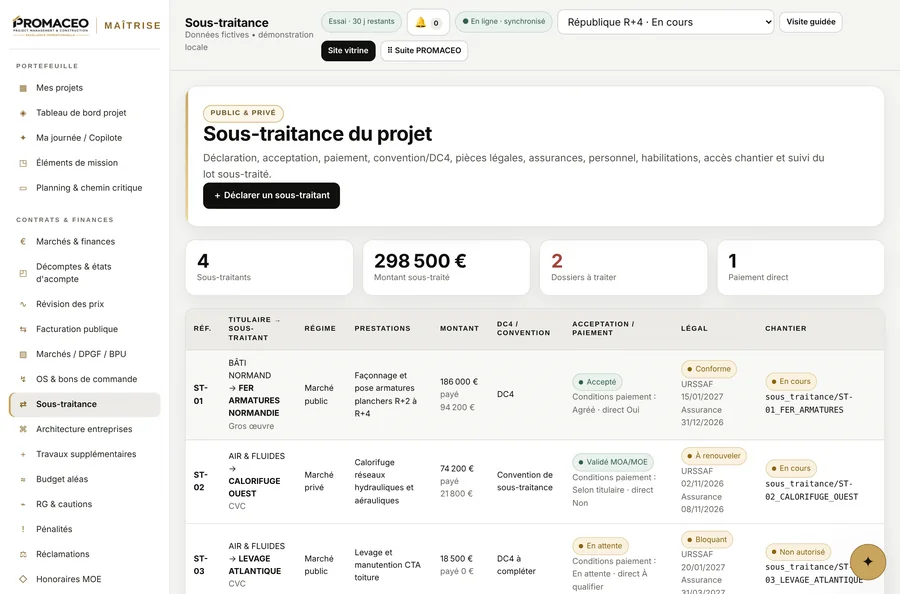Open the Suite PROMACEO button
900x594 pixels.
(424, 51)
